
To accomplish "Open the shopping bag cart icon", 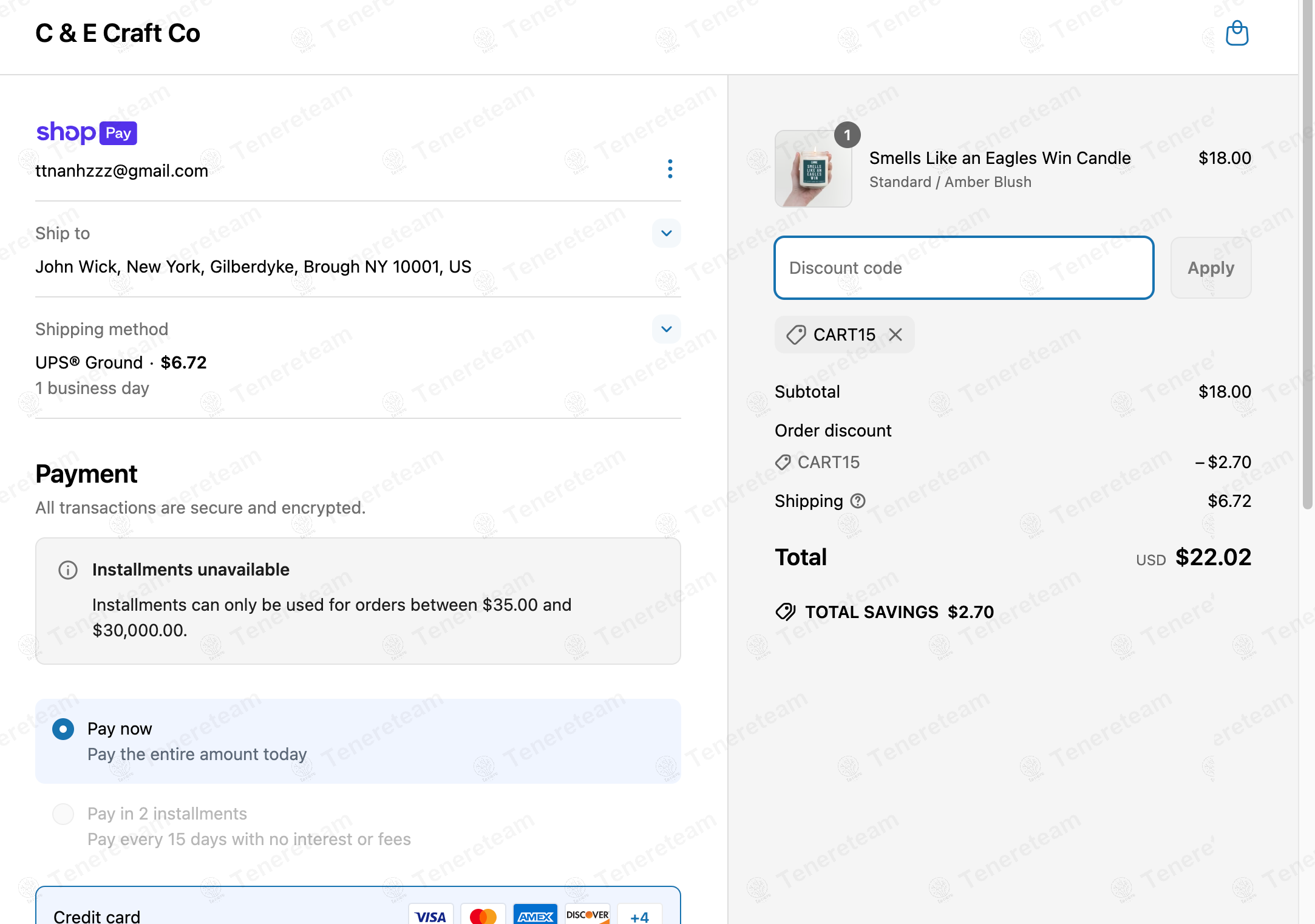I will 1237,33.
